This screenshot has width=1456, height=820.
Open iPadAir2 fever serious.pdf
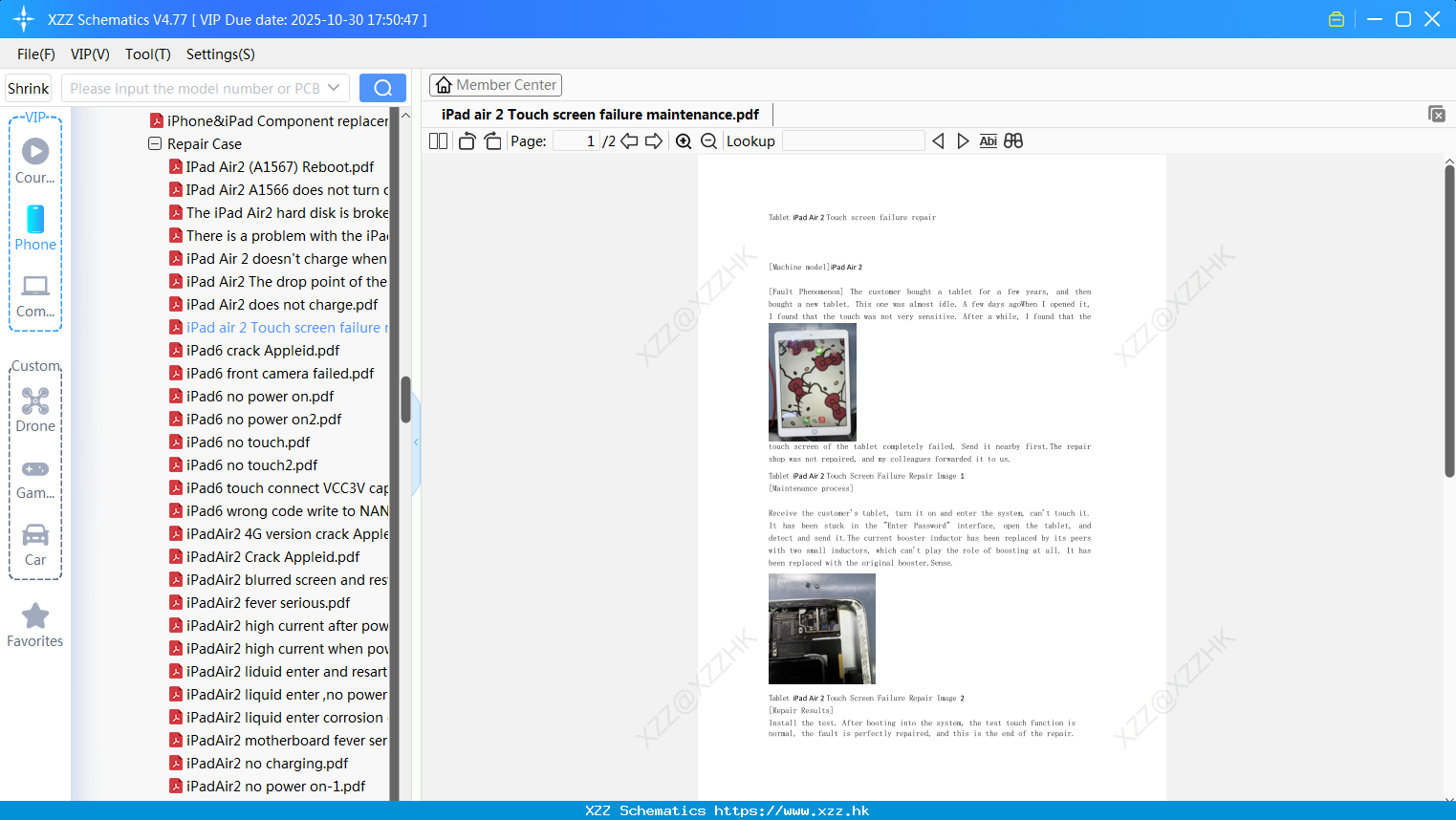(260, 603)
